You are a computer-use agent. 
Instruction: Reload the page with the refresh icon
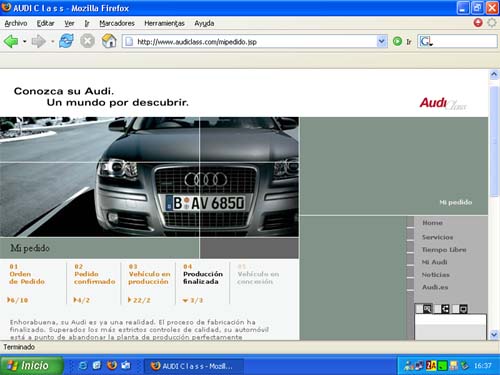click(x=66, y=41)
